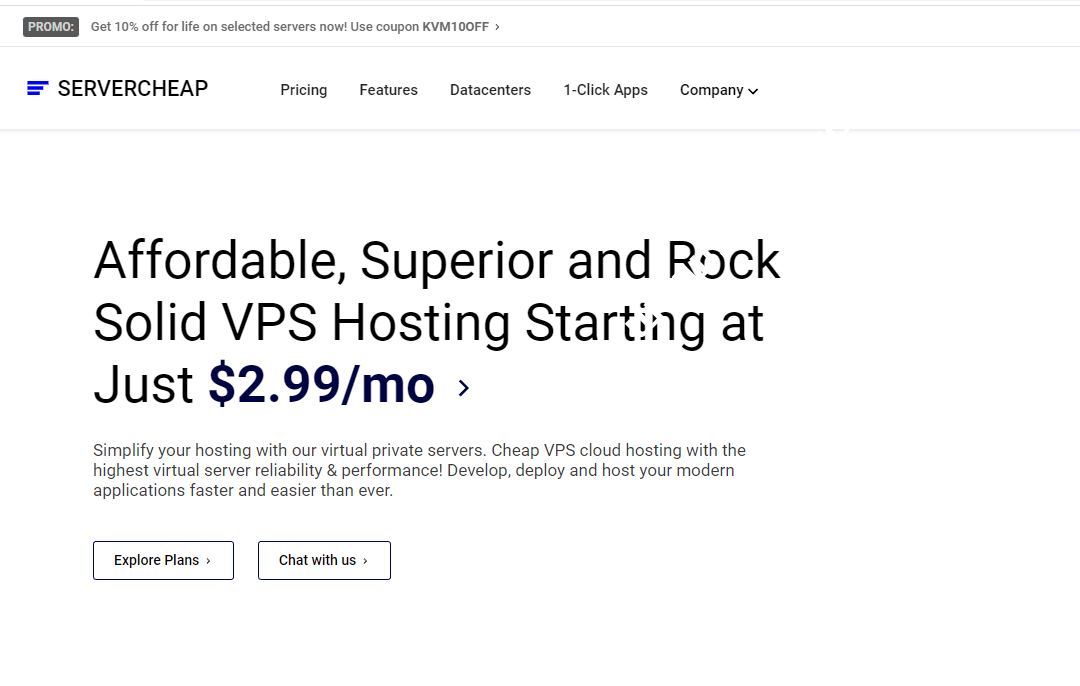
Task: Click the Chat with us button
Action: [x=324, y=560]
